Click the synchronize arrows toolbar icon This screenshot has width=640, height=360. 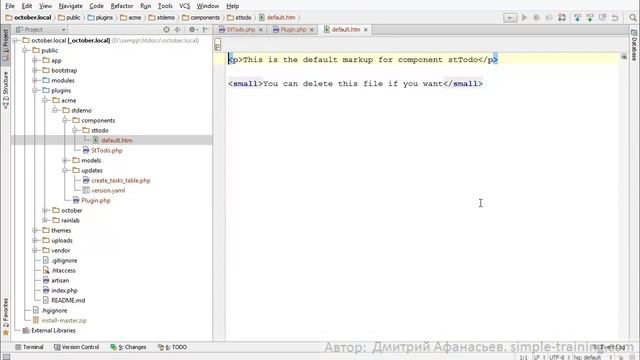coord(562,18)
